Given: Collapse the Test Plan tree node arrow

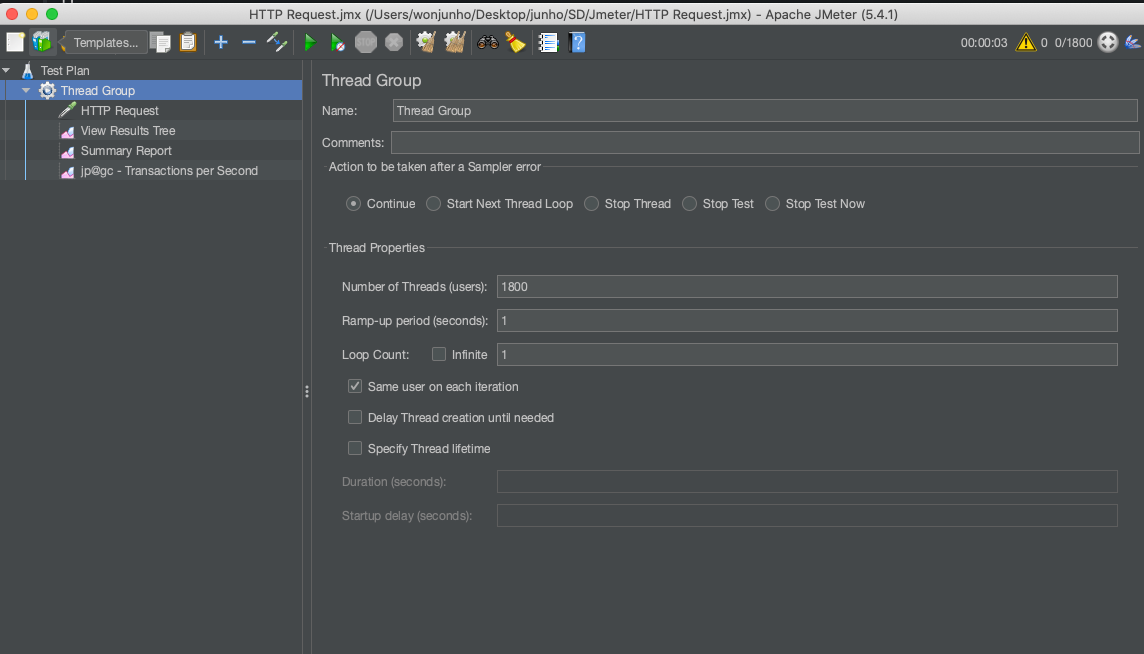Looking at the screenshot, I should (7, 71).
